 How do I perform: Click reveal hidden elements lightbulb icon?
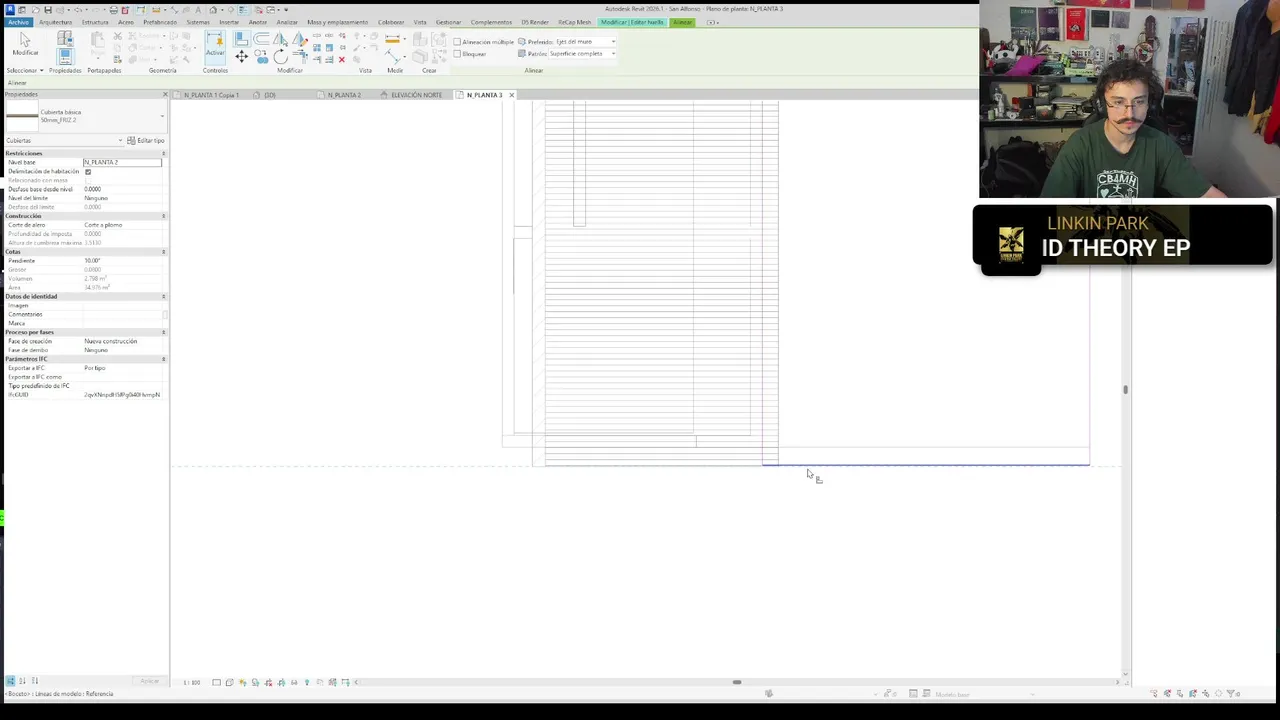coord(307,682)
